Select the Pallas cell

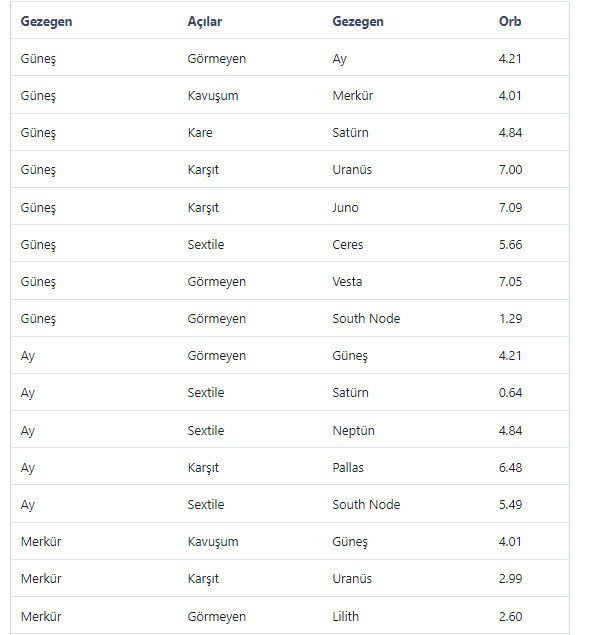[348, 467]
